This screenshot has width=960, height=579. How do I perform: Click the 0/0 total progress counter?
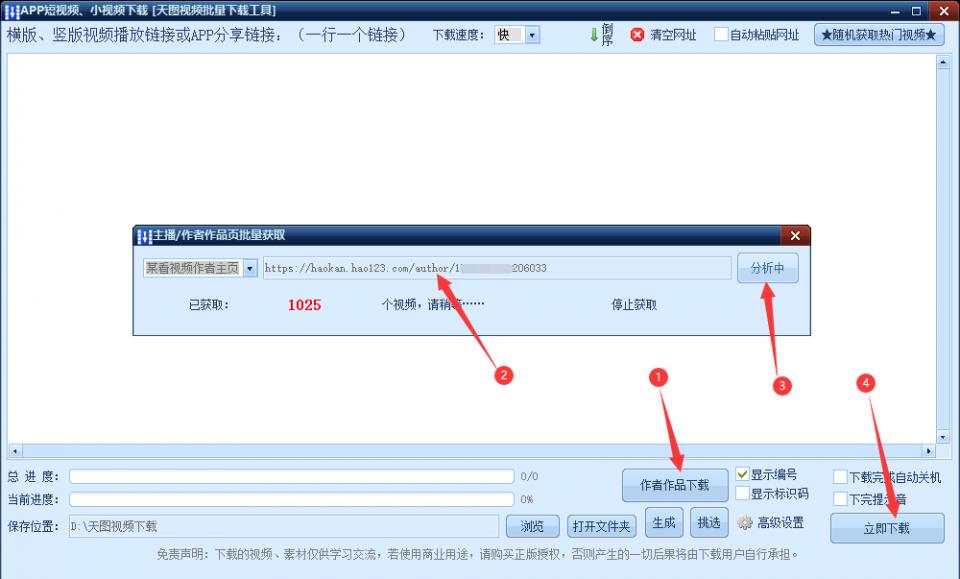(529, 476)
